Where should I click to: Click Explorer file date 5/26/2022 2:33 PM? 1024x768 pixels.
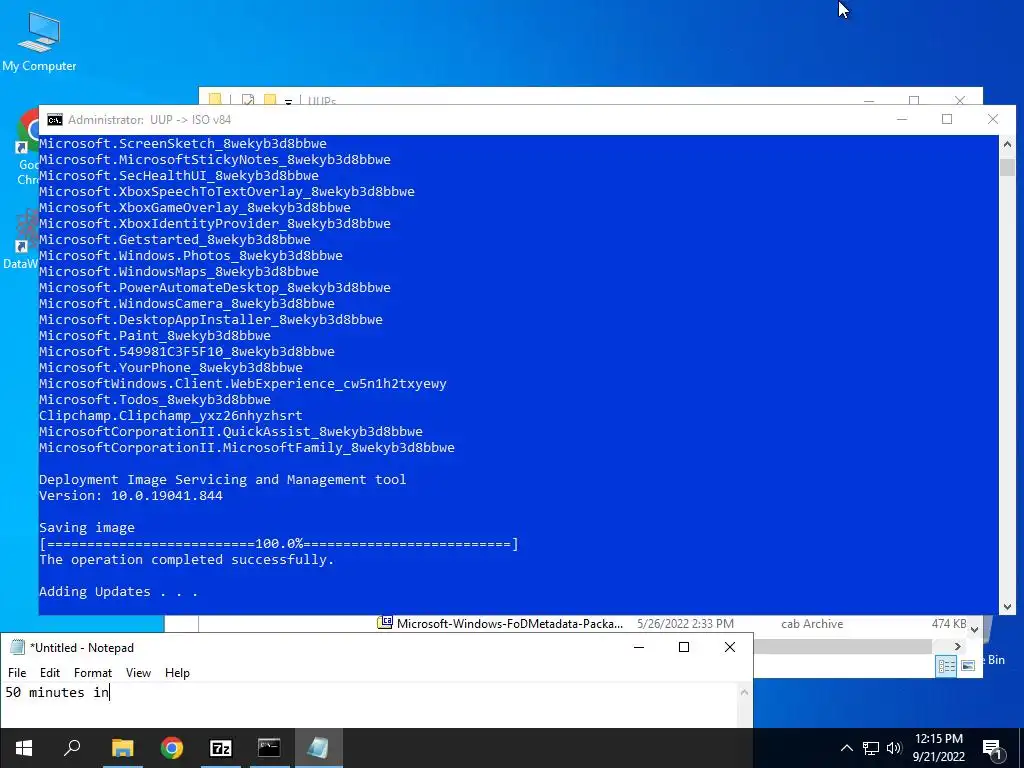tap(685, 624)
